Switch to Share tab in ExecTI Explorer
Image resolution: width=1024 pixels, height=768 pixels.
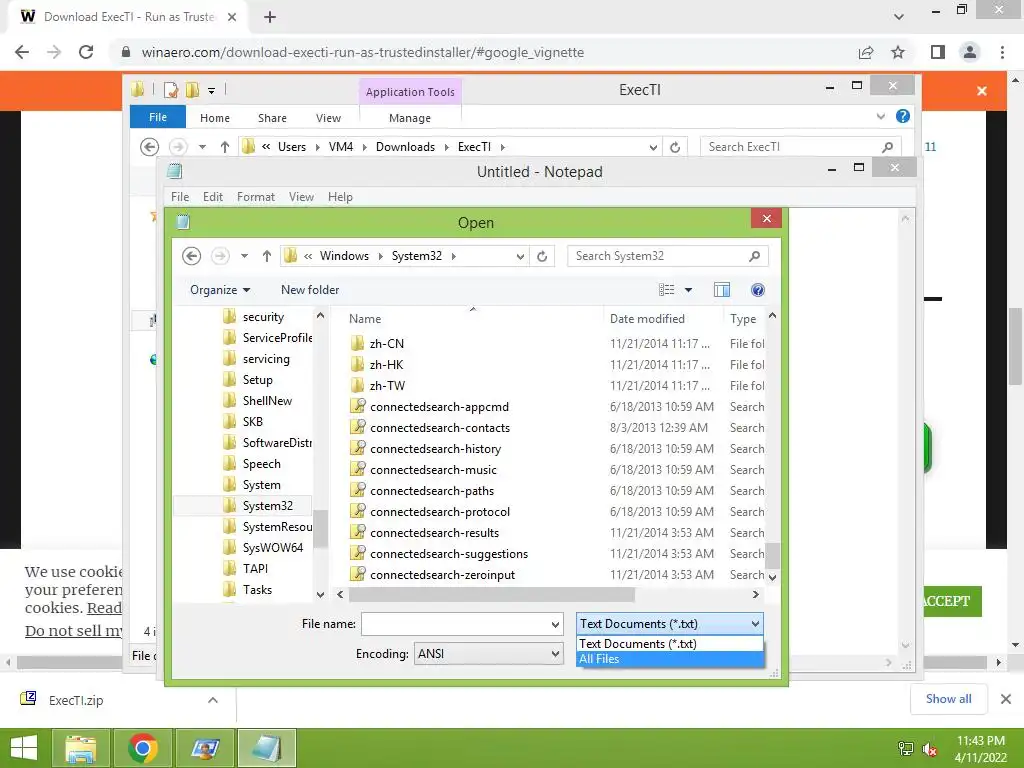click(272, 118)
